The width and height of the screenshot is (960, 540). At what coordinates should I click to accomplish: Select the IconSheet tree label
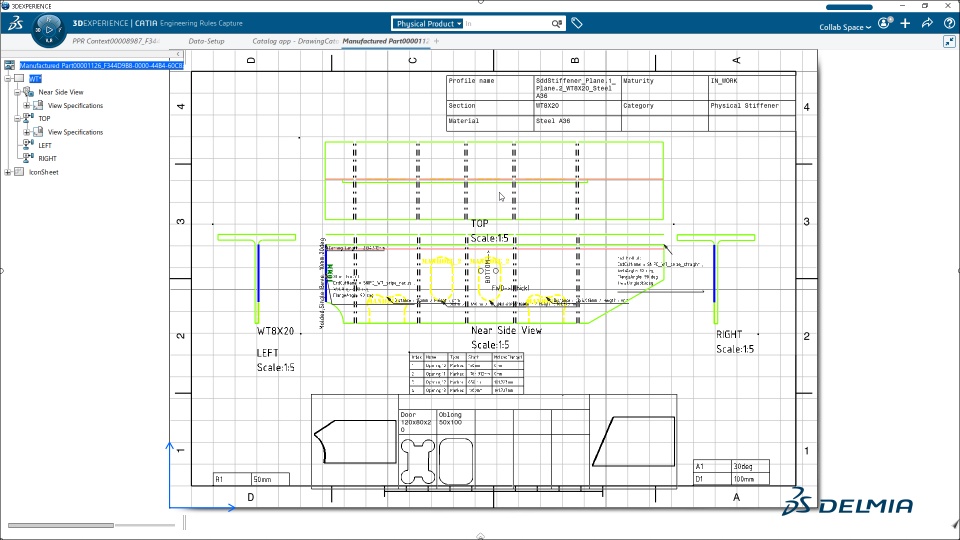pyautogui.click(x=43, y=172)
